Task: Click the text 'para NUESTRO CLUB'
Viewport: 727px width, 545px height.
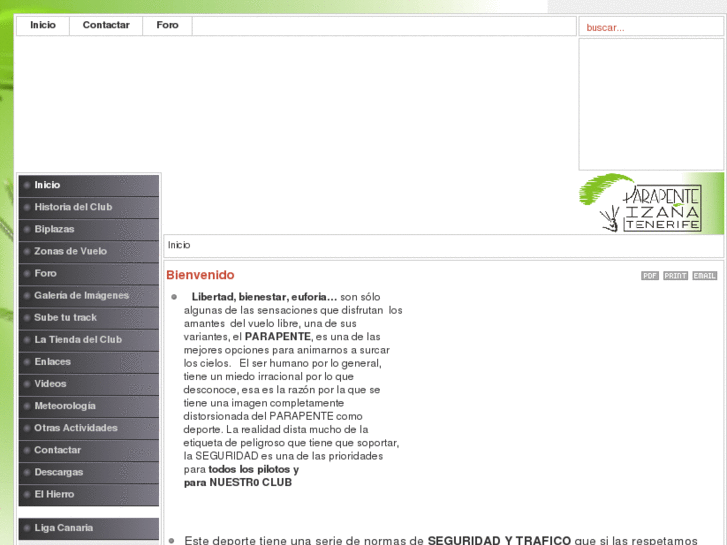Action: tap(238, 483)
